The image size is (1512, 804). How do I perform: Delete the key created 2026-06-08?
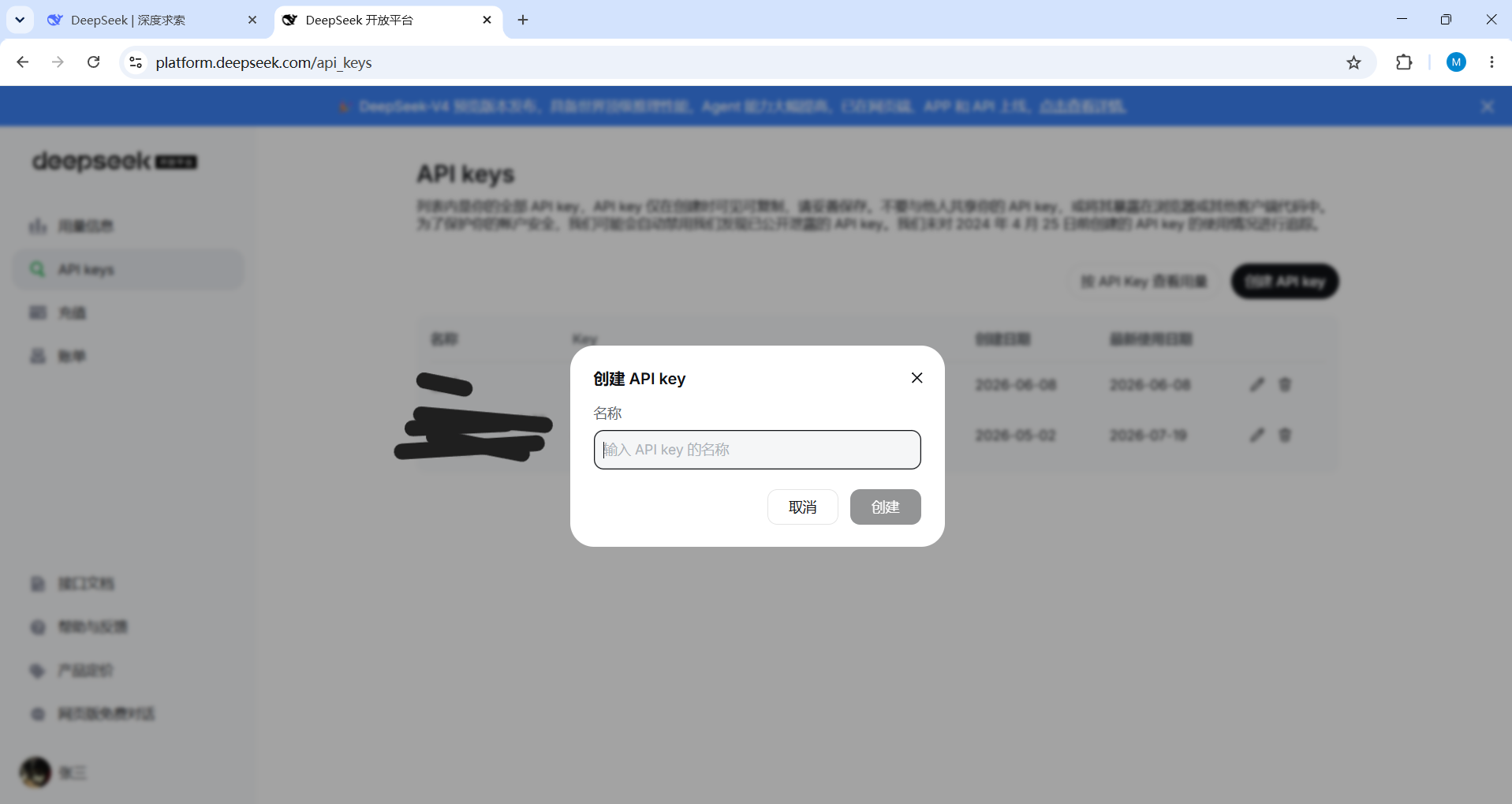(x=1285, y=384)
